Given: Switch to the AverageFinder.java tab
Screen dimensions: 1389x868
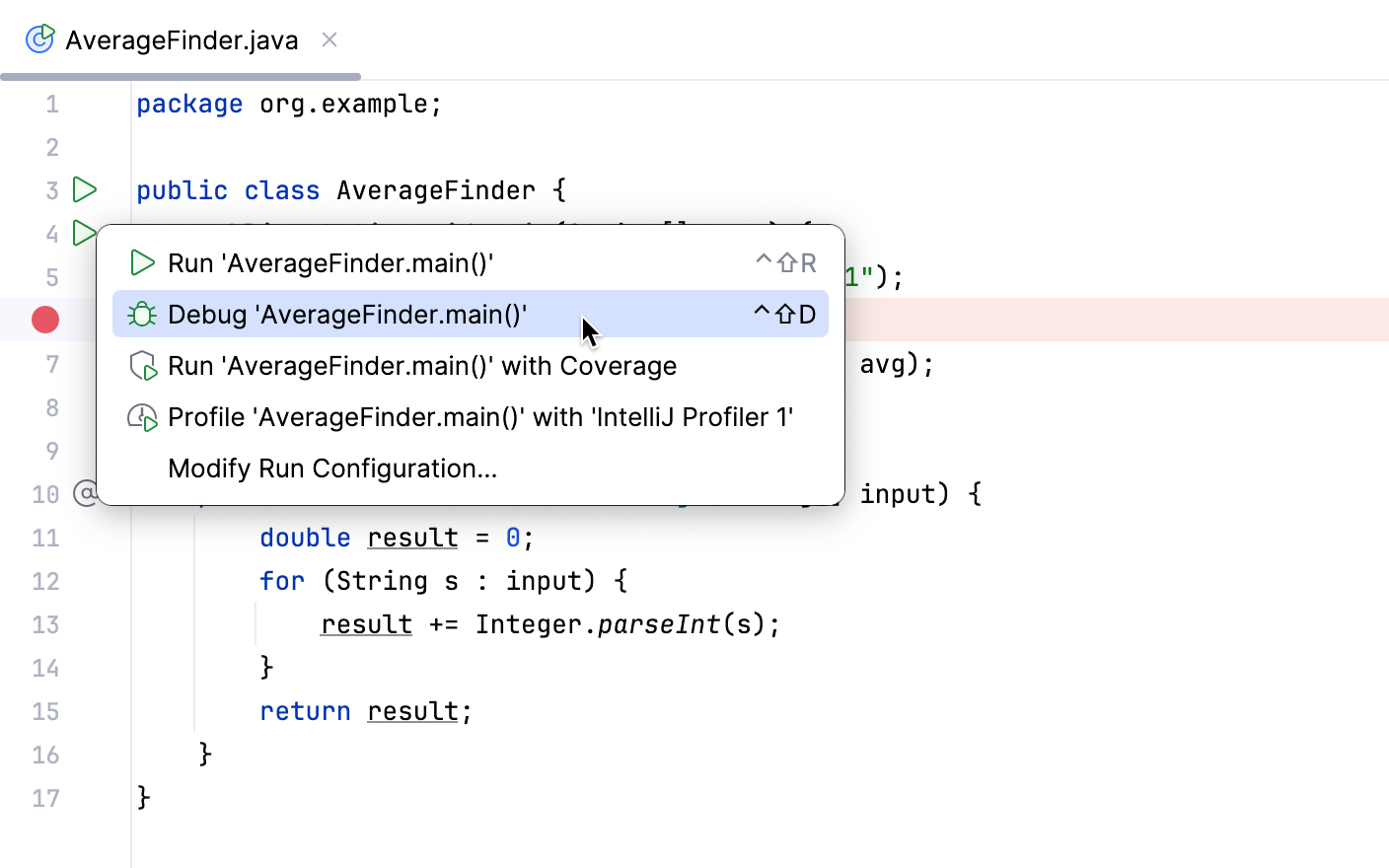Looking at the screenshot, I should 178,39.
